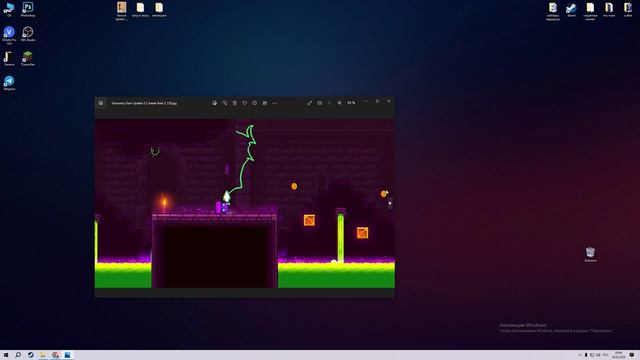Close the Photos window
This screenshot has height=360, width=640.
click(389, 101)
